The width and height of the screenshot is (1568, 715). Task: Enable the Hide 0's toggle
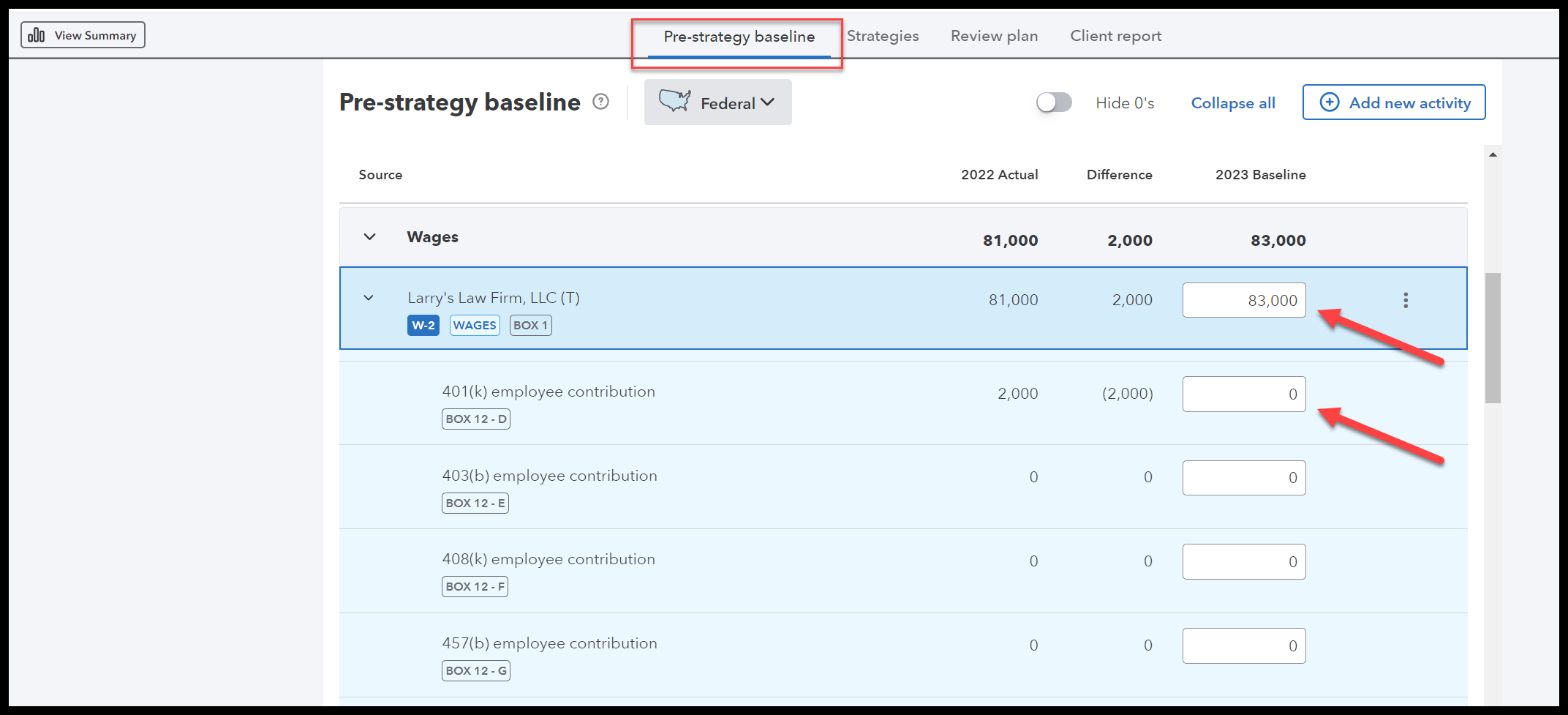(1053, 102)
